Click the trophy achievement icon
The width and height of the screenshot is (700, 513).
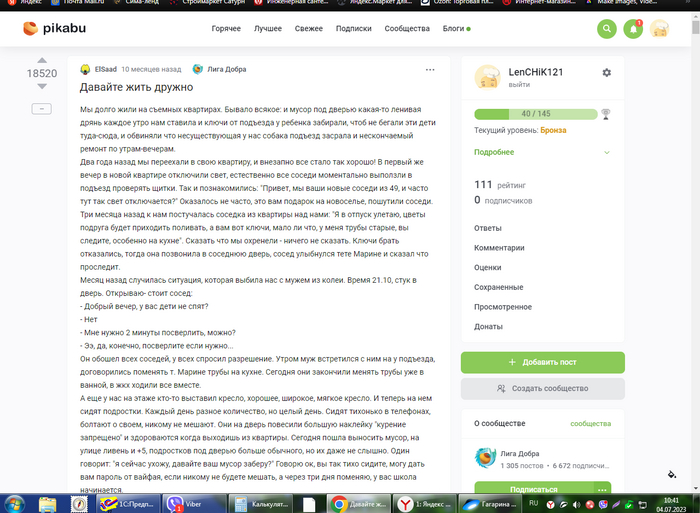coord(605,114)
